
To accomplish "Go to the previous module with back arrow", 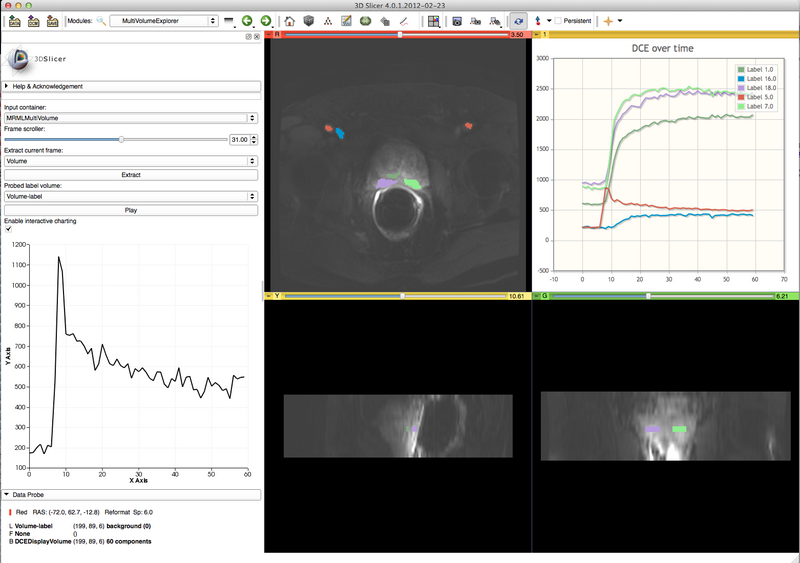I will [246, 20].
